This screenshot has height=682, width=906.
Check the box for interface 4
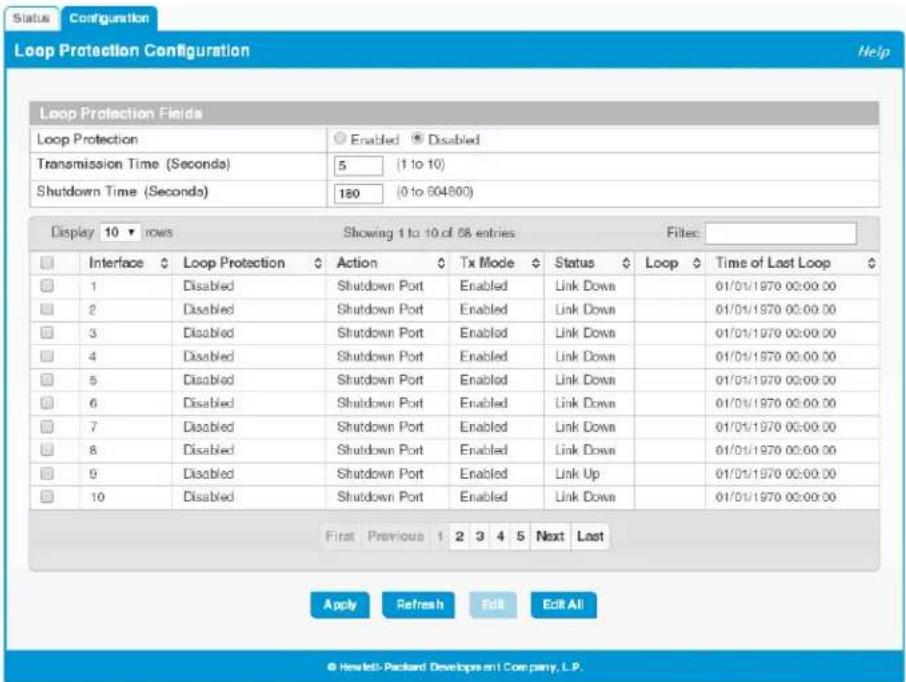pyautogui.click(x=47, y=356)
